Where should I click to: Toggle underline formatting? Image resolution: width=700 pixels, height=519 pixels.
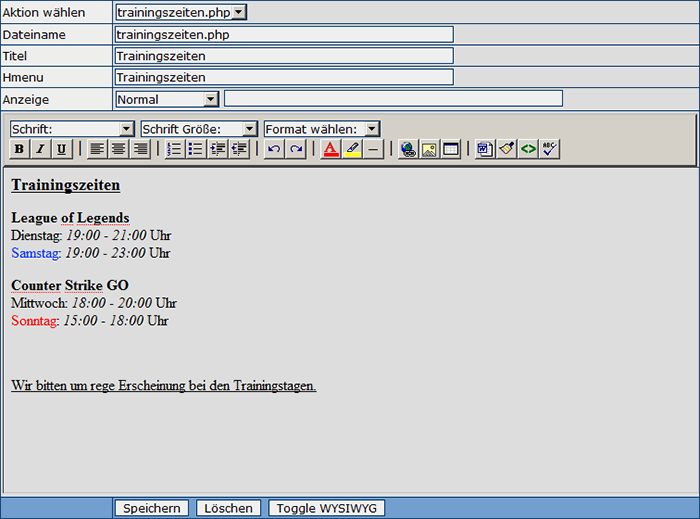62,149
